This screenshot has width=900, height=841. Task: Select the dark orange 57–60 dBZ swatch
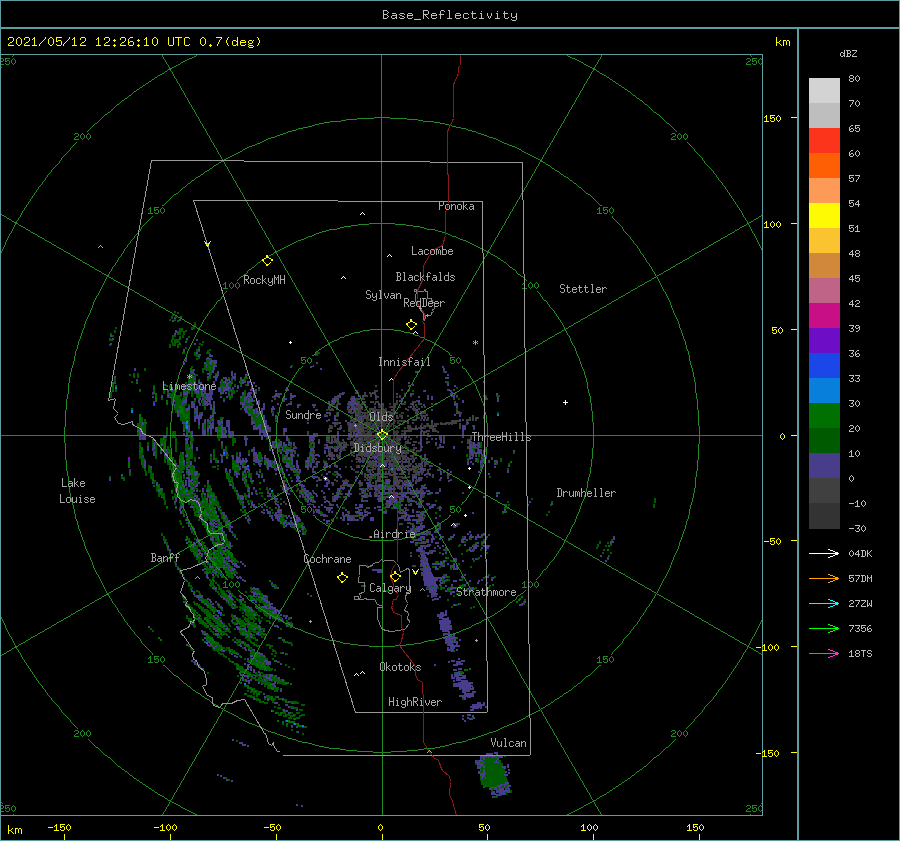click(824, 166)
